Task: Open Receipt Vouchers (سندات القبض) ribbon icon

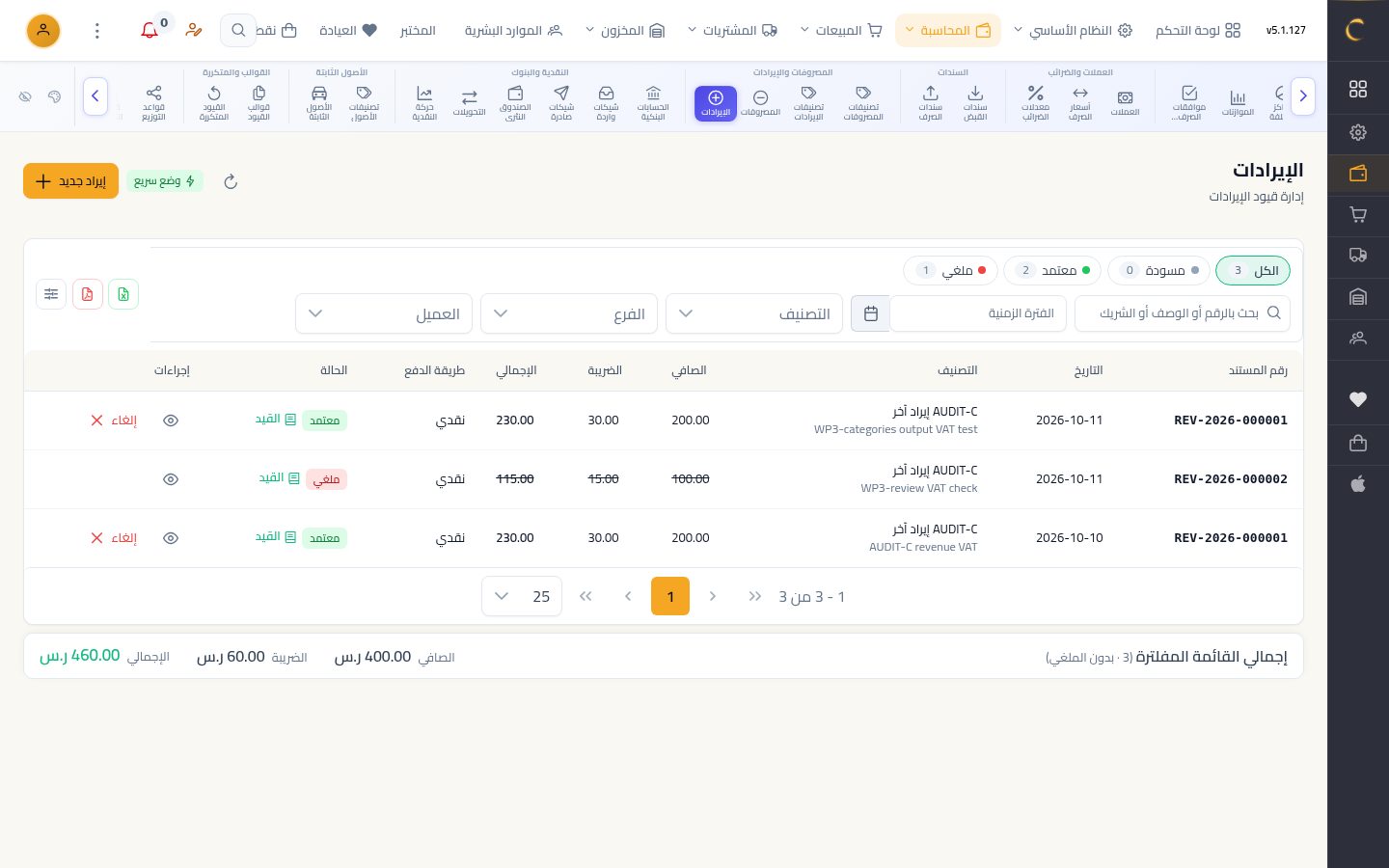Action: (975, 102)
